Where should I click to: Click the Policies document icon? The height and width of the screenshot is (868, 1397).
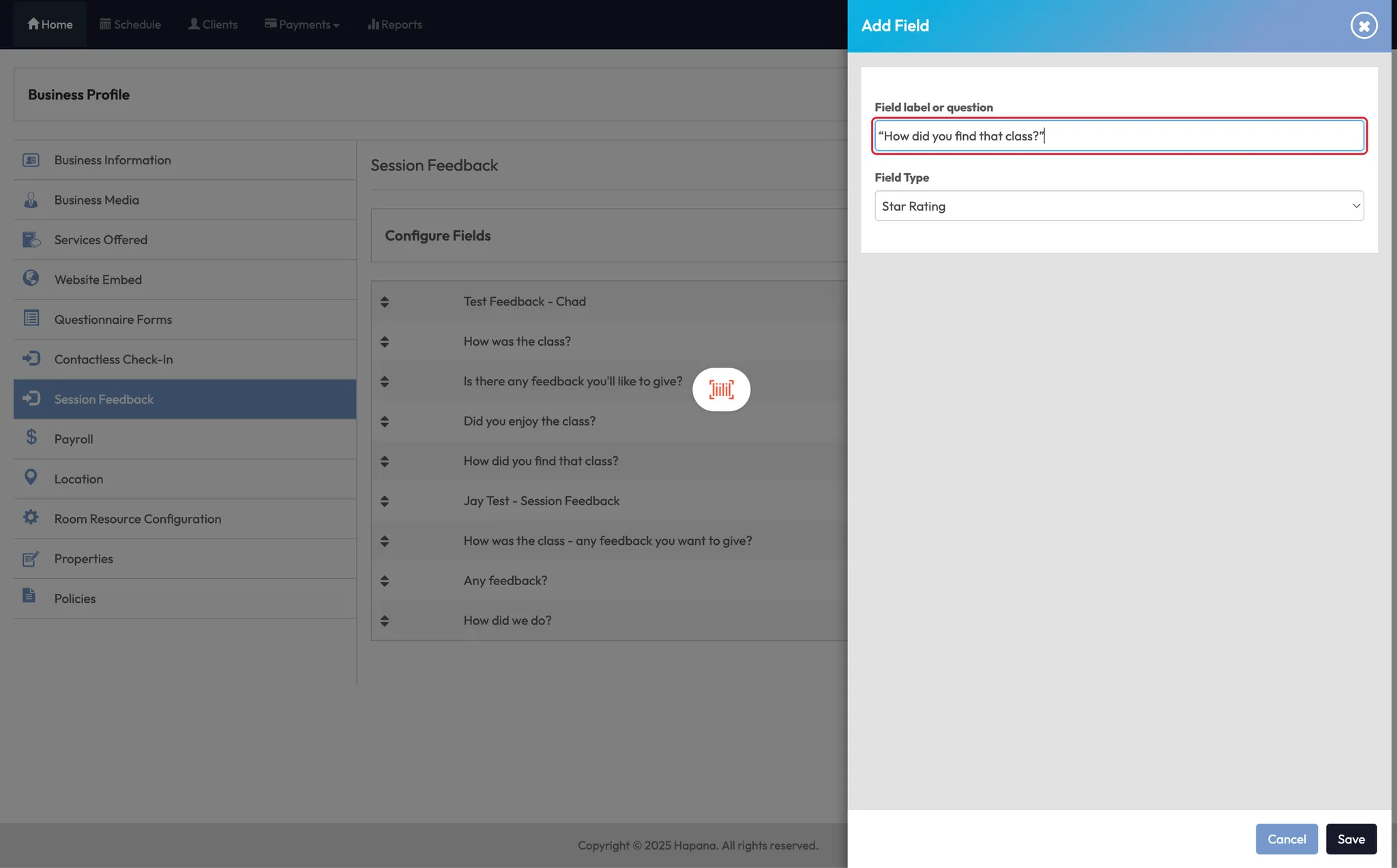pos(29,596)
